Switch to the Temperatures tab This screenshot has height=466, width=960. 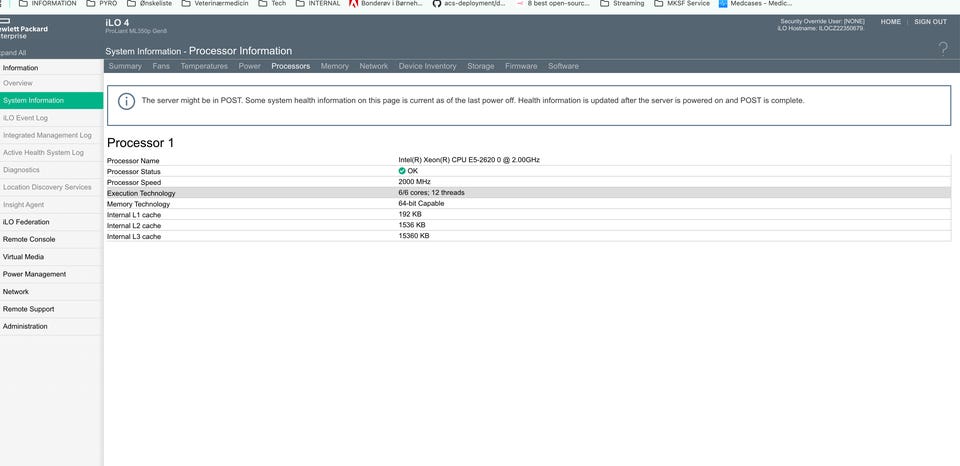(x=204, y=66)
